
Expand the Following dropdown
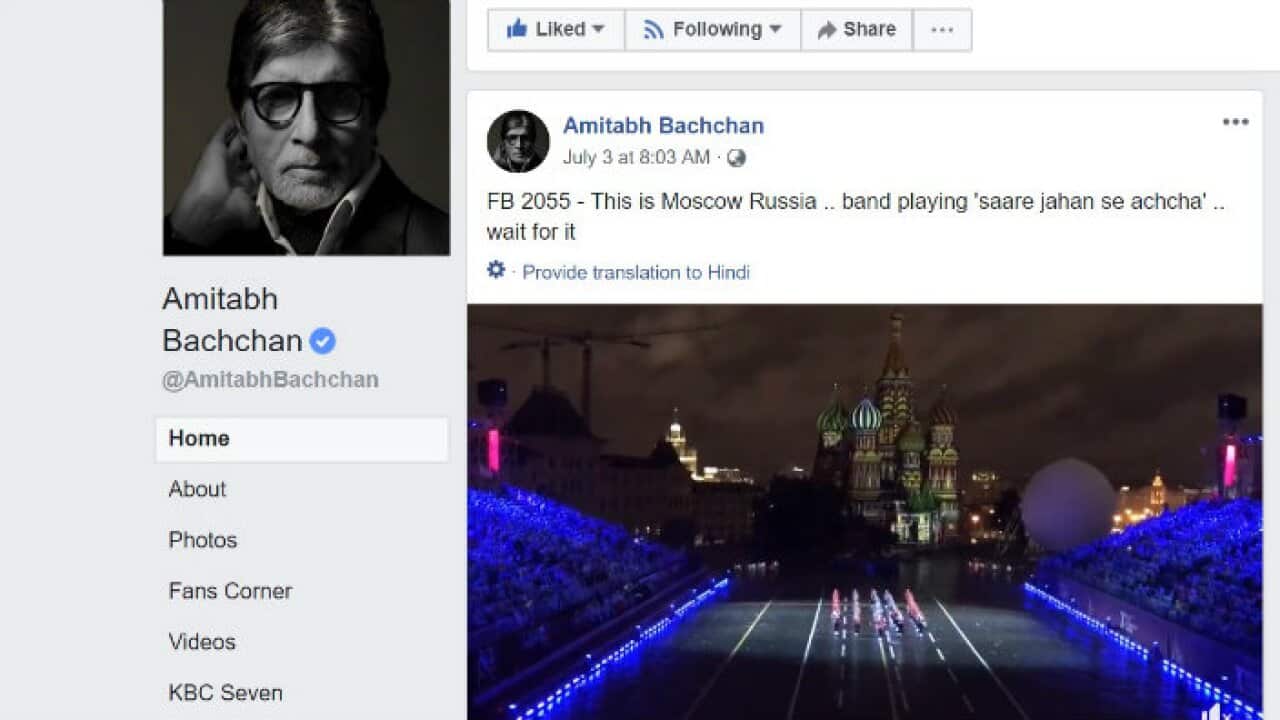coord(712,30)
